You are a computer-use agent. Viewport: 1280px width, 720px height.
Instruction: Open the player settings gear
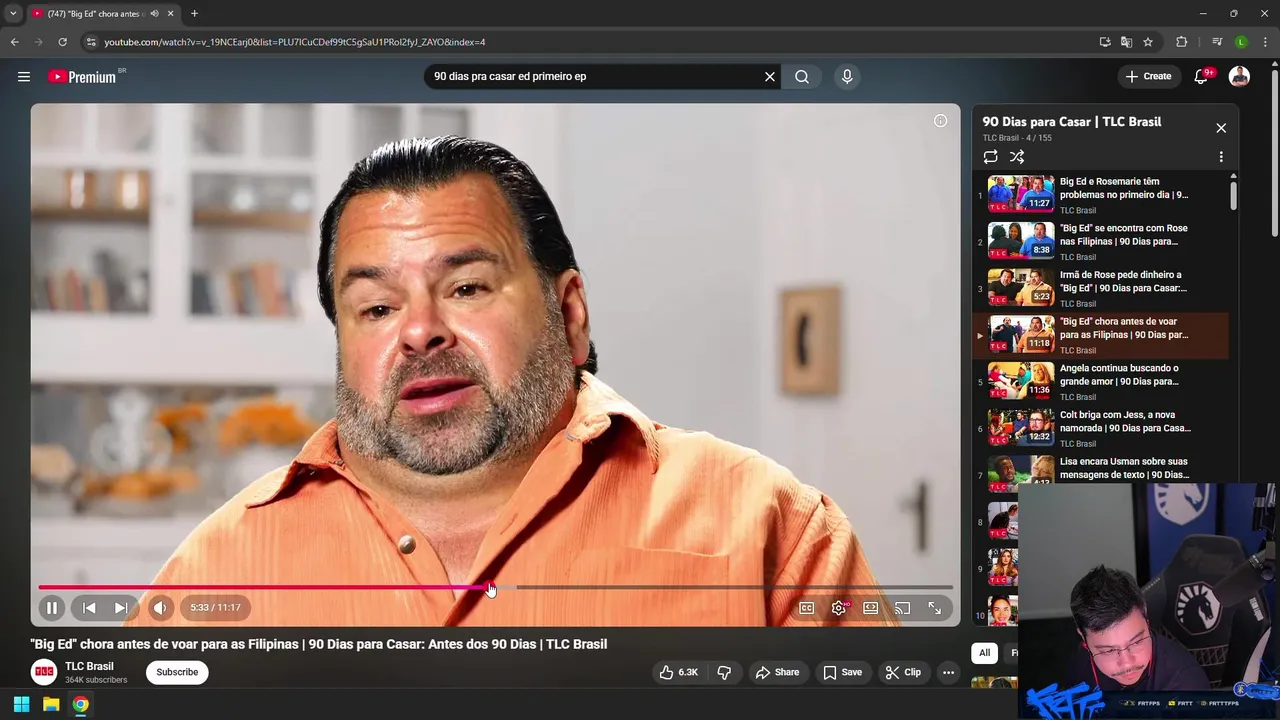click(x=839, y=608)
